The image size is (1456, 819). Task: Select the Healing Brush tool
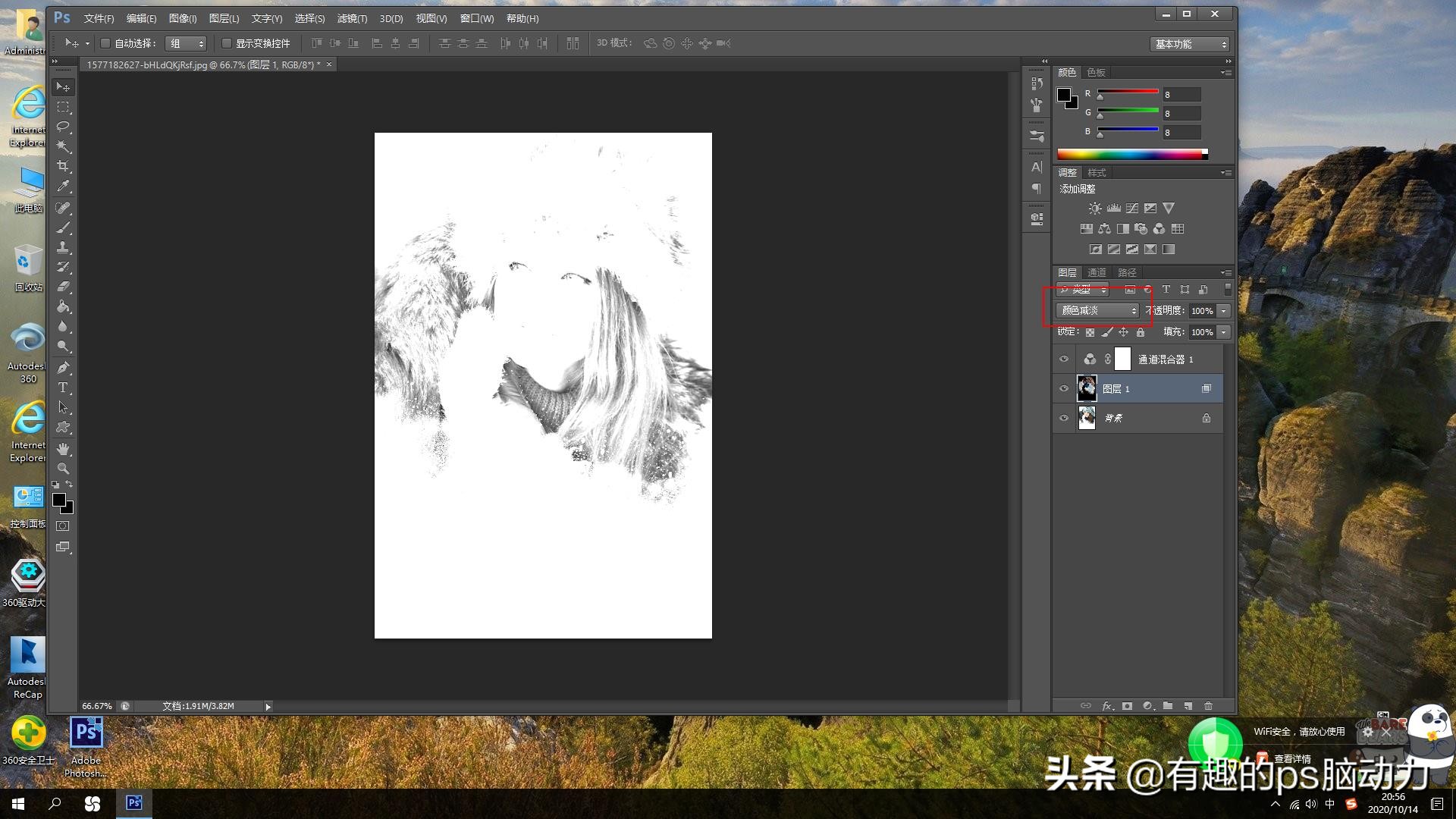pyautogui.click(x=63, y=208)
